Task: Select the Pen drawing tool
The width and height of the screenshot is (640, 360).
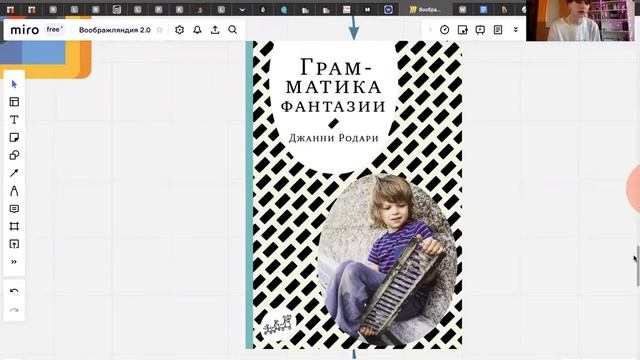Action: click(14, 191)
